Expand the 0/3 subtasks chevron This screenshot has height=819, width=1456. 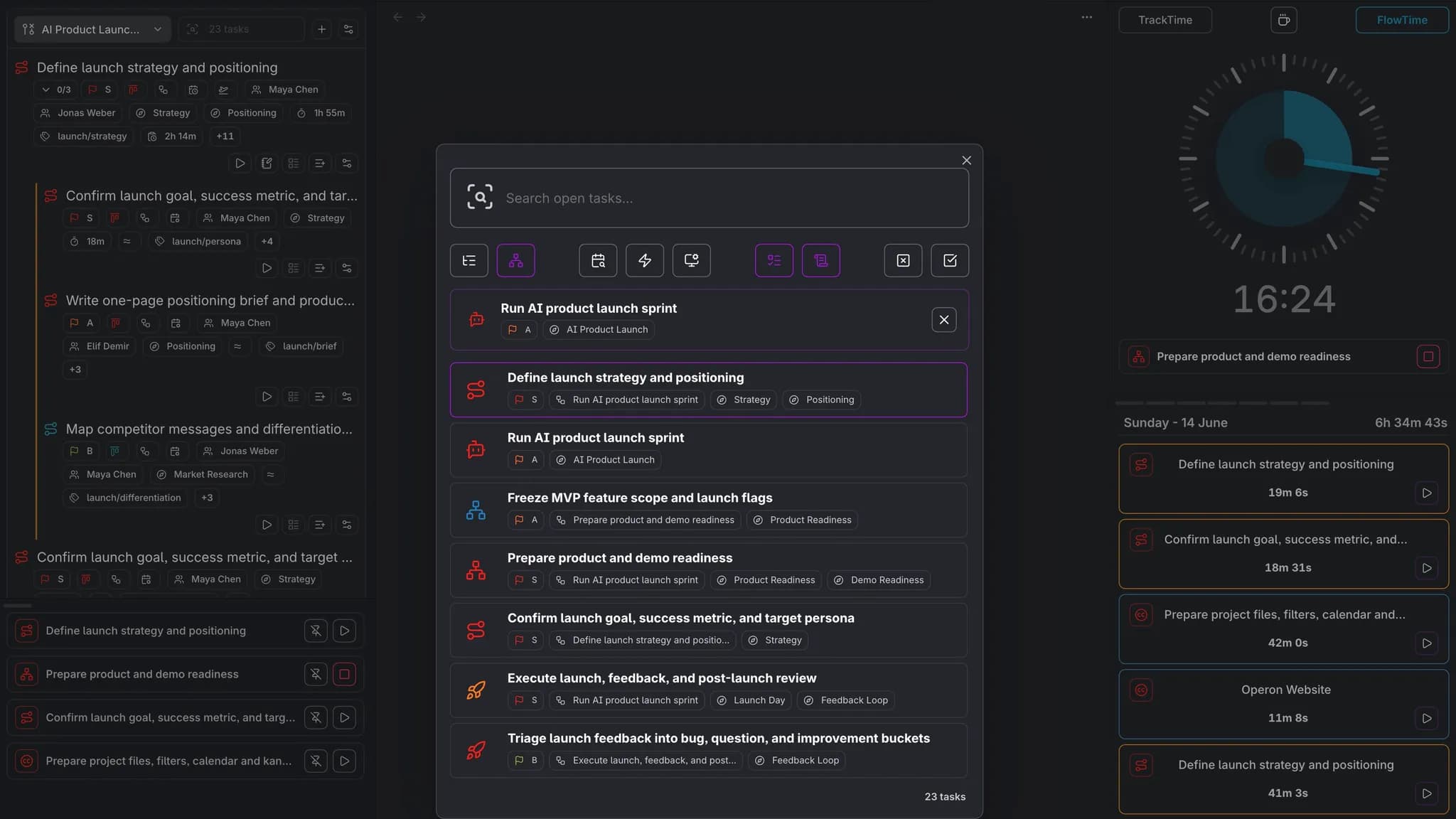tap(45, 90)
